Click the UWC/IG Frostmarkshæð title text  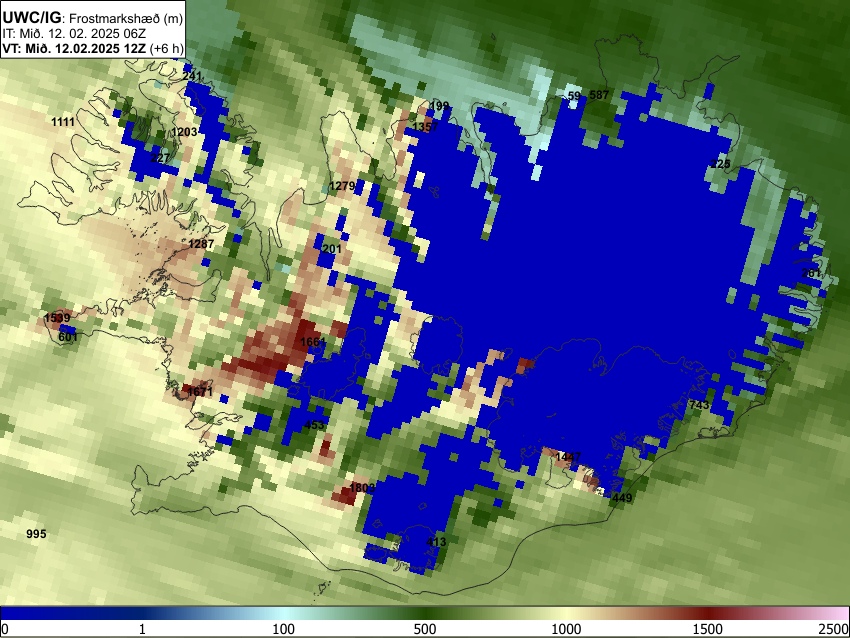click(x=93, y=18)
